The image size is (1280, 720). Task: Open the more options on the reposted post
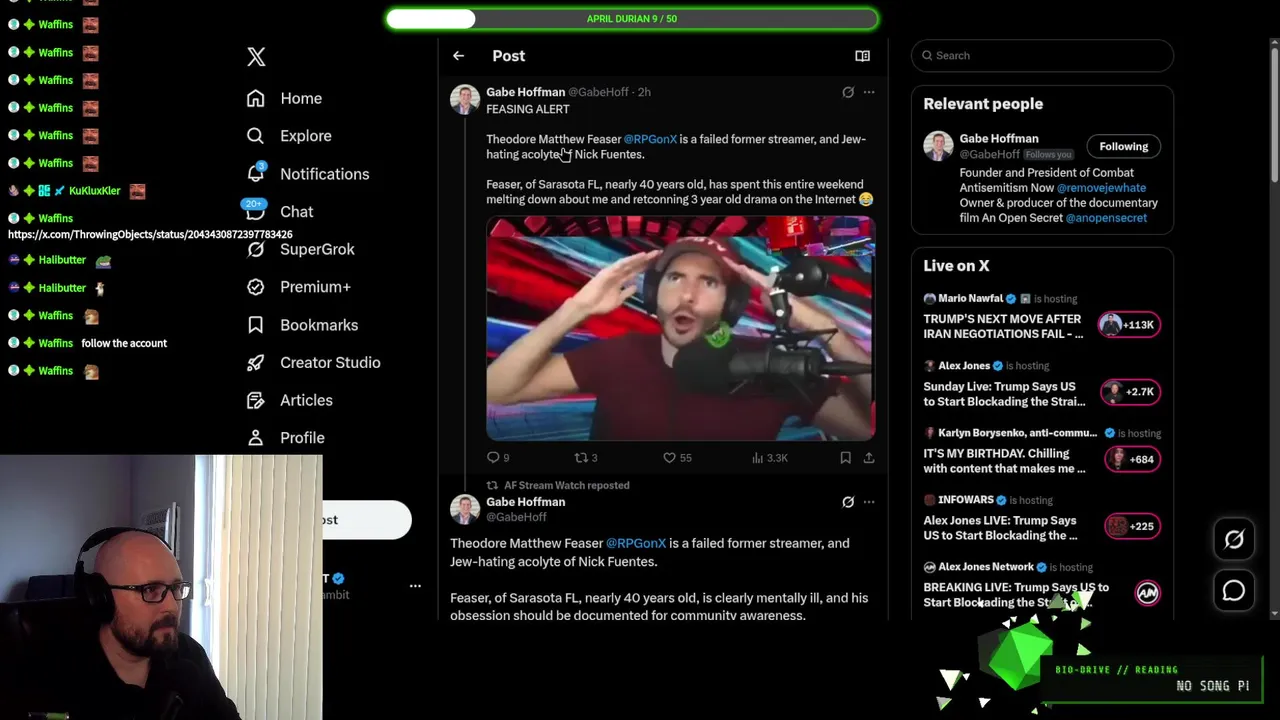(869, 502)
